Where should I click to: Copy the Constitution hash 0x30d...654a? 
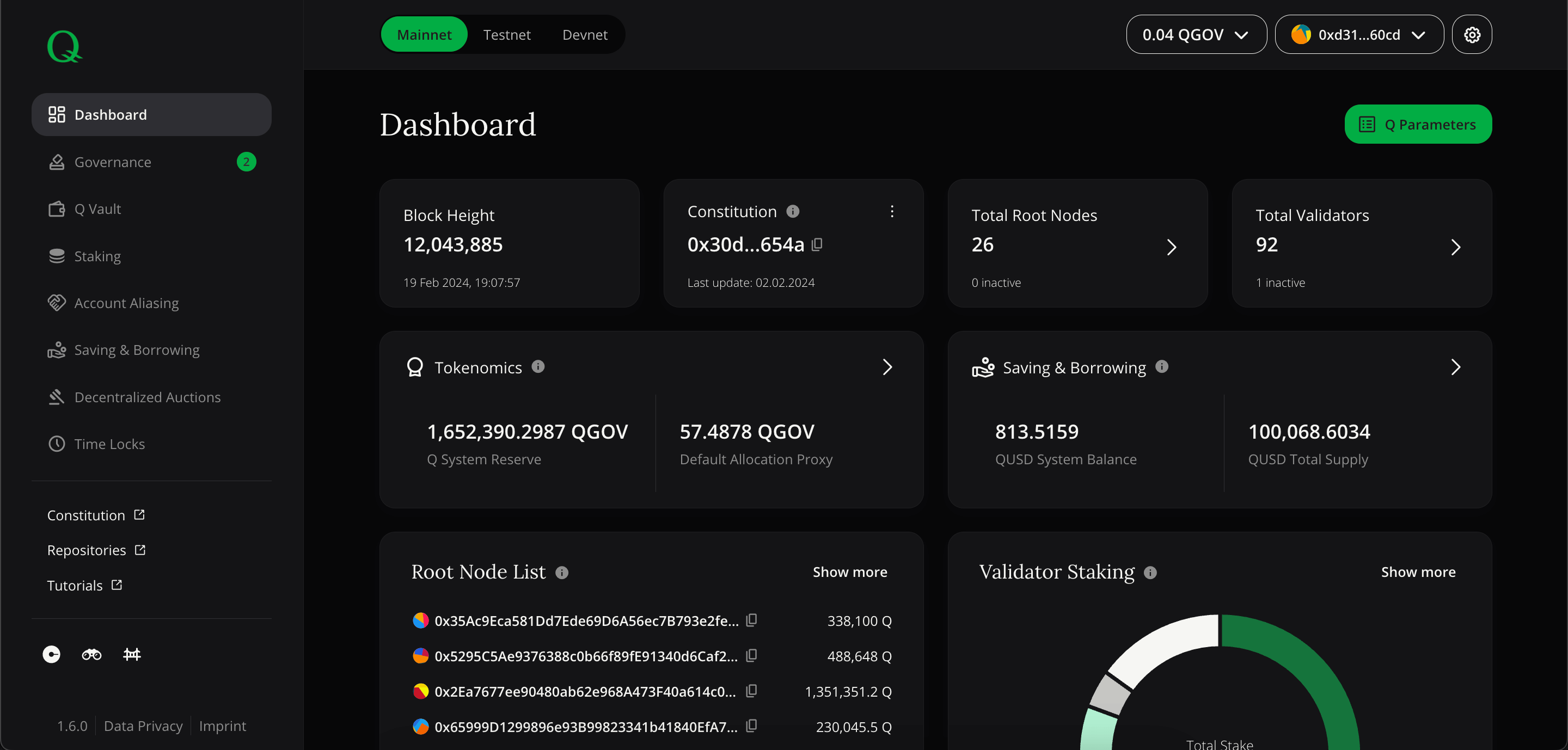(x=817, y=244)
